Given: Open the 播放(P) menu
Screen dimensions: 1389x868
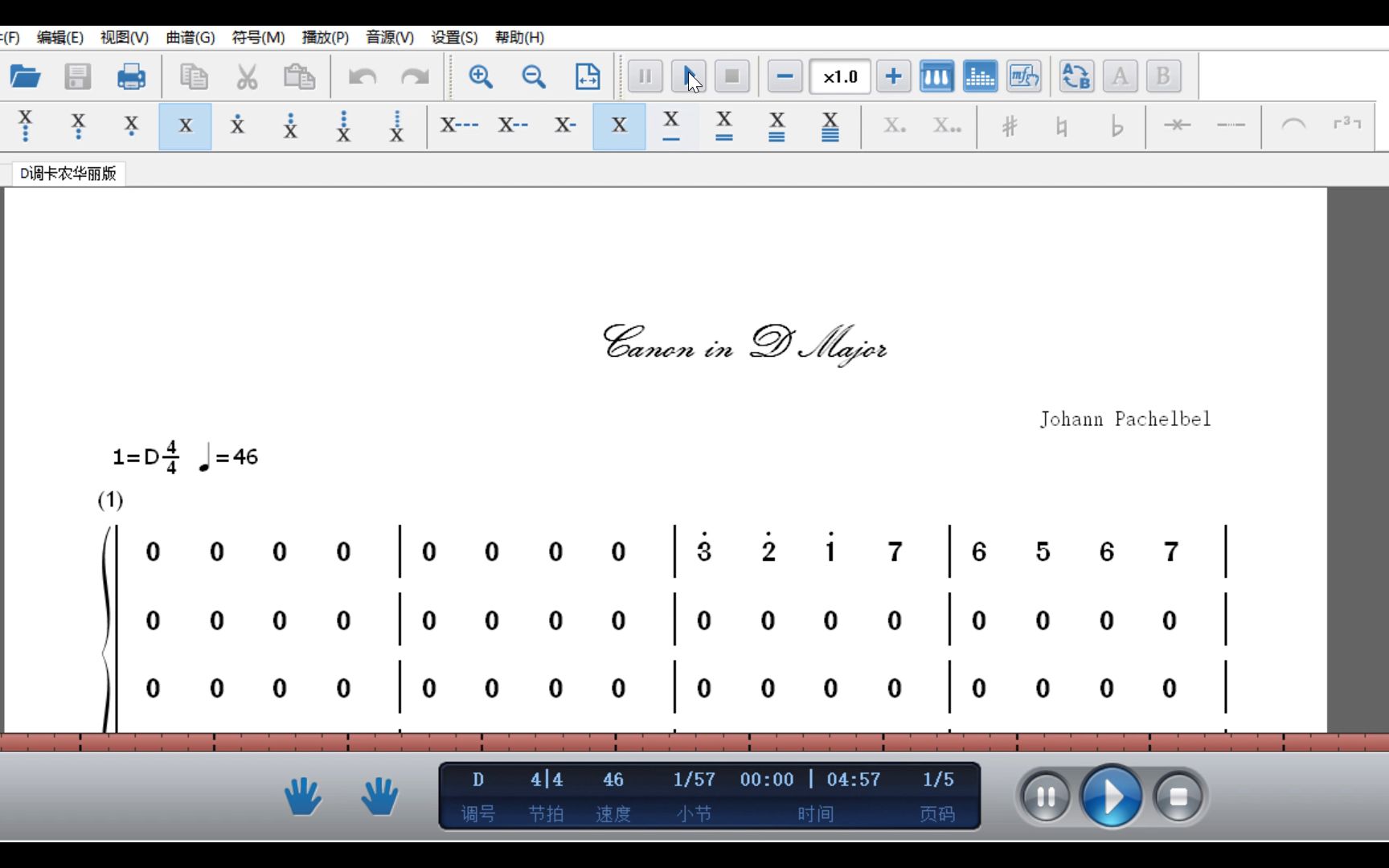Looking at the screenshot, I should [x=325, y=38].
